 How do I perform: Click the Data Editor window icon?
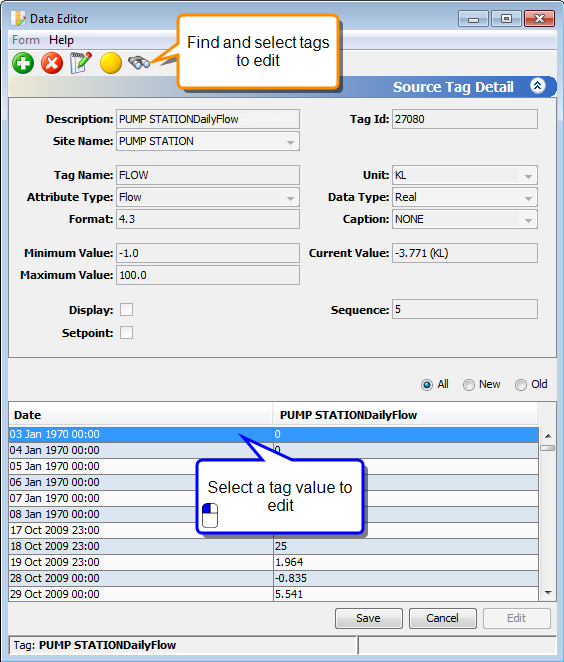pyautogui.click(x=18, y=19)
